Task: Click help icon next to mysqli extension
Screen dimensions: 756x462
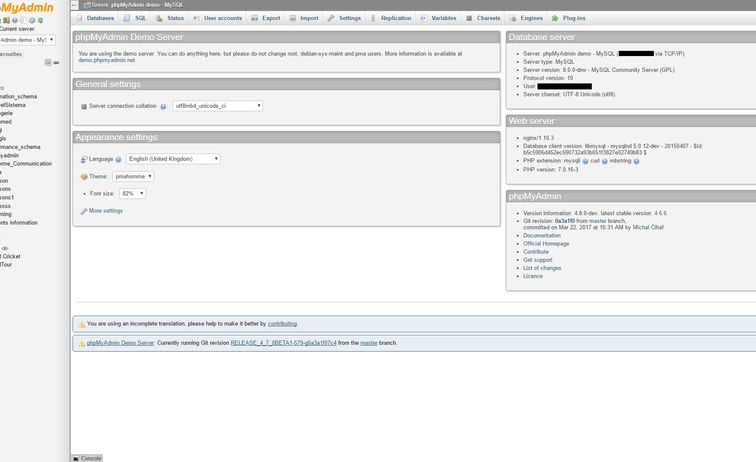Action: tap(585, 162)
